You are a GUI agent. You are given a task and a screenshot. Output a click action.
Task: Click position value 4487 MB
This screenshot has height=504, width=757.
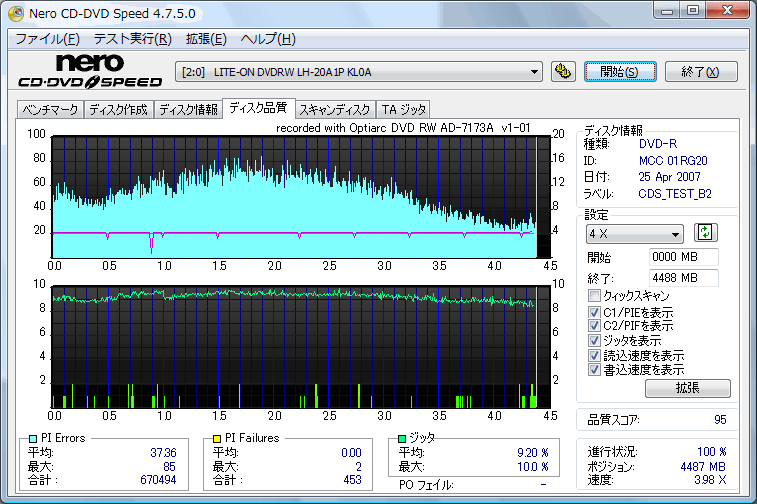click(703, 467)
